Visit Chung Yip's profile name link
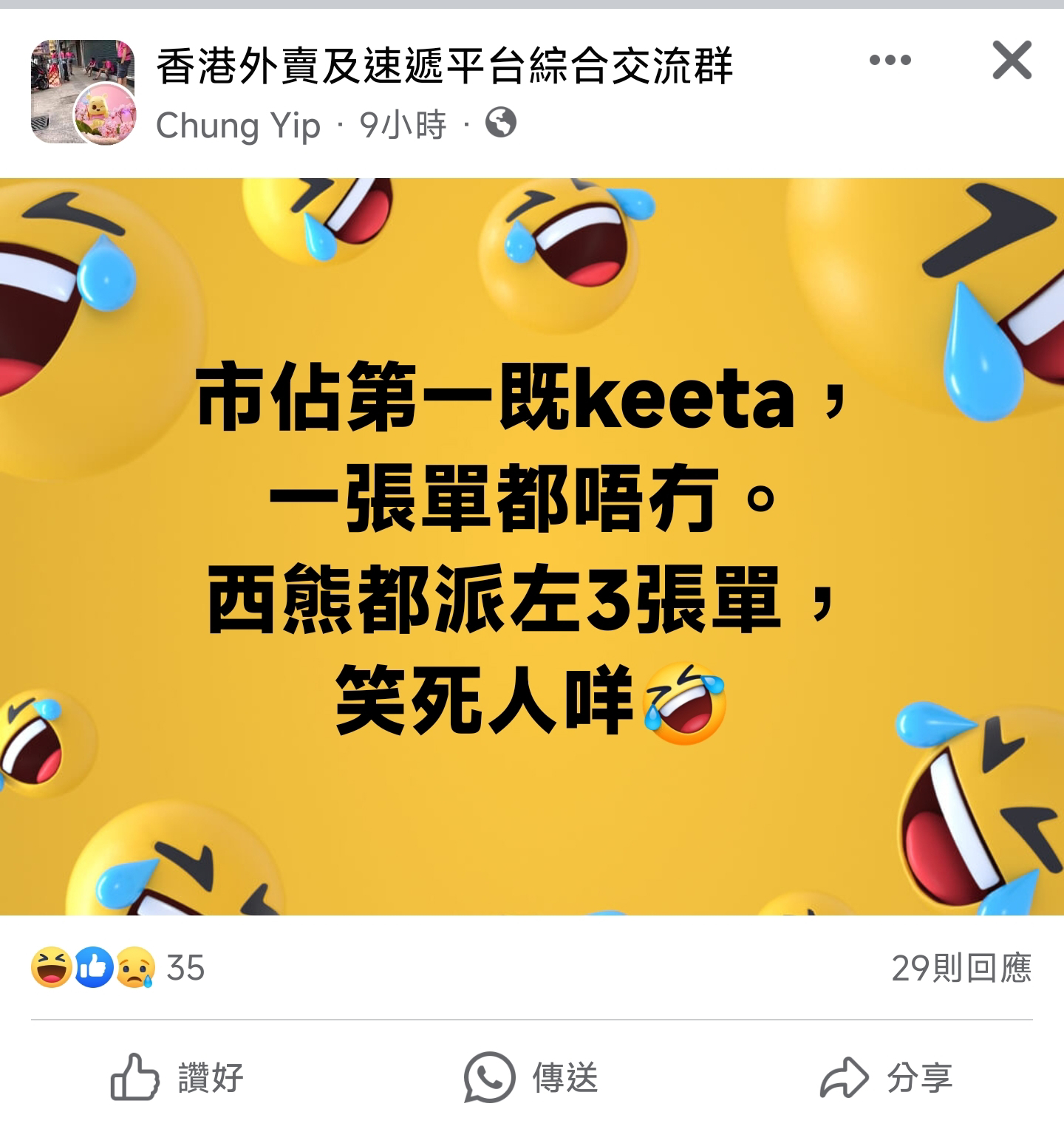 tap(238, 125)
